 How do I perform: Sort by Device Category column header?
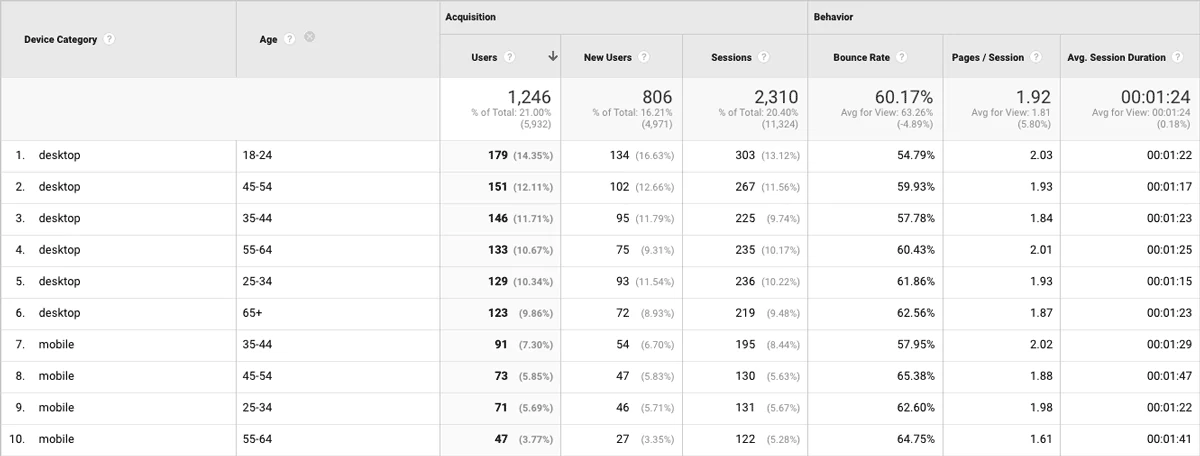click(x=61, y=40)
